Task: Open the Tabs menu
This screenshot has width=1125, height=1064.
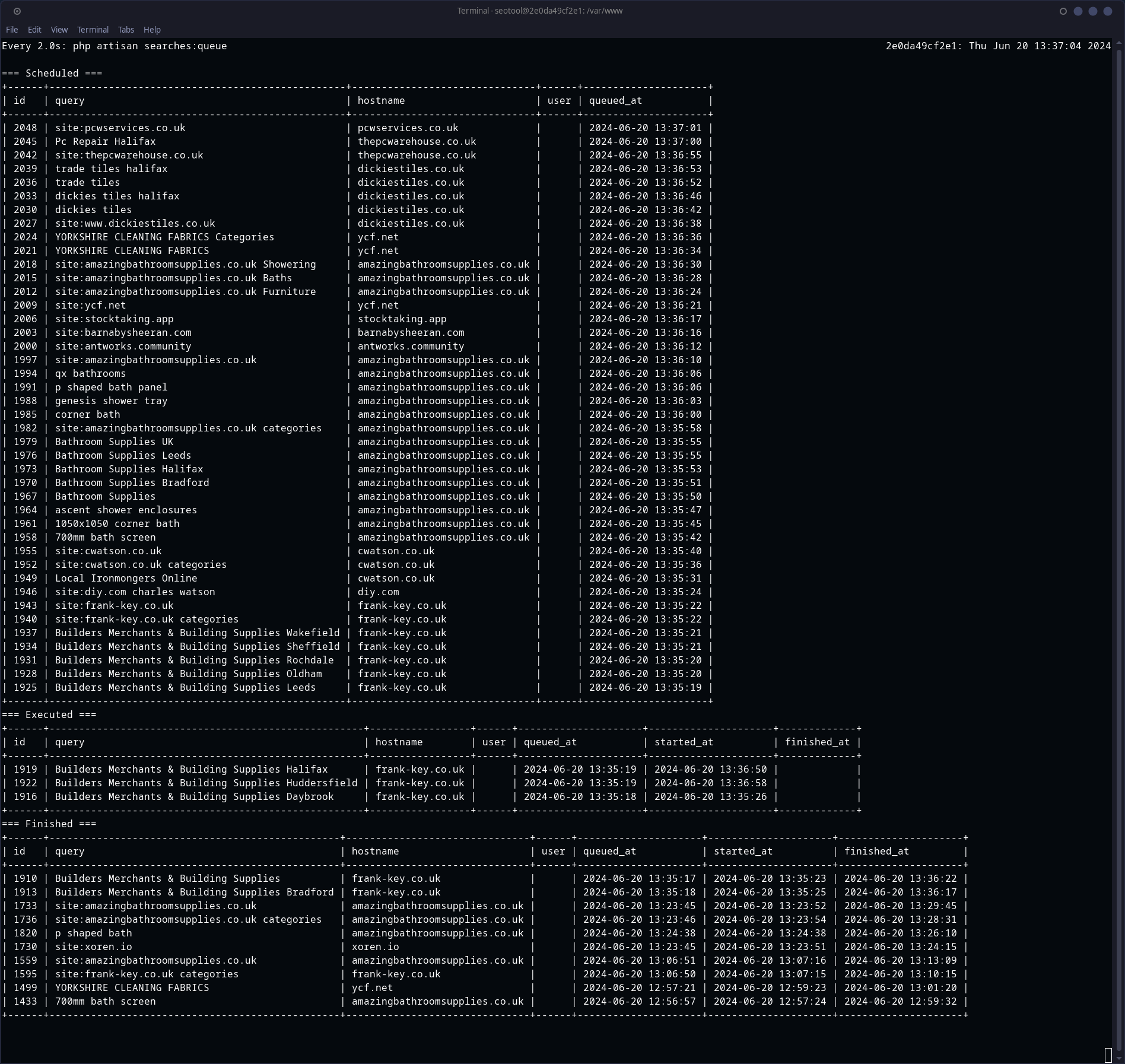Action: [126, 30]
